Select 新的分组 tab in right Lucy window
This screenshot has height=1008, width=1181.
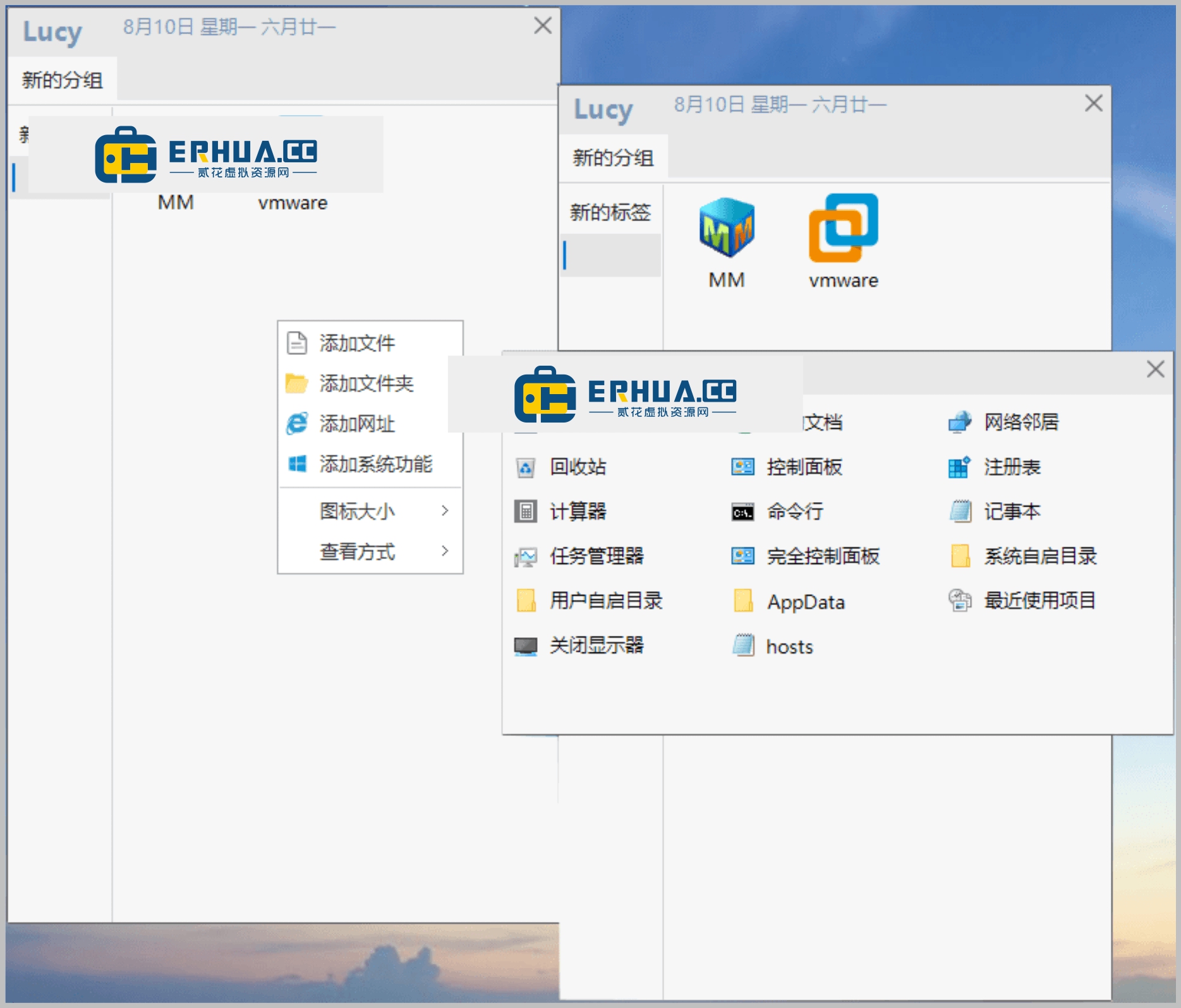pyautogui.click(x=613, y=157)
